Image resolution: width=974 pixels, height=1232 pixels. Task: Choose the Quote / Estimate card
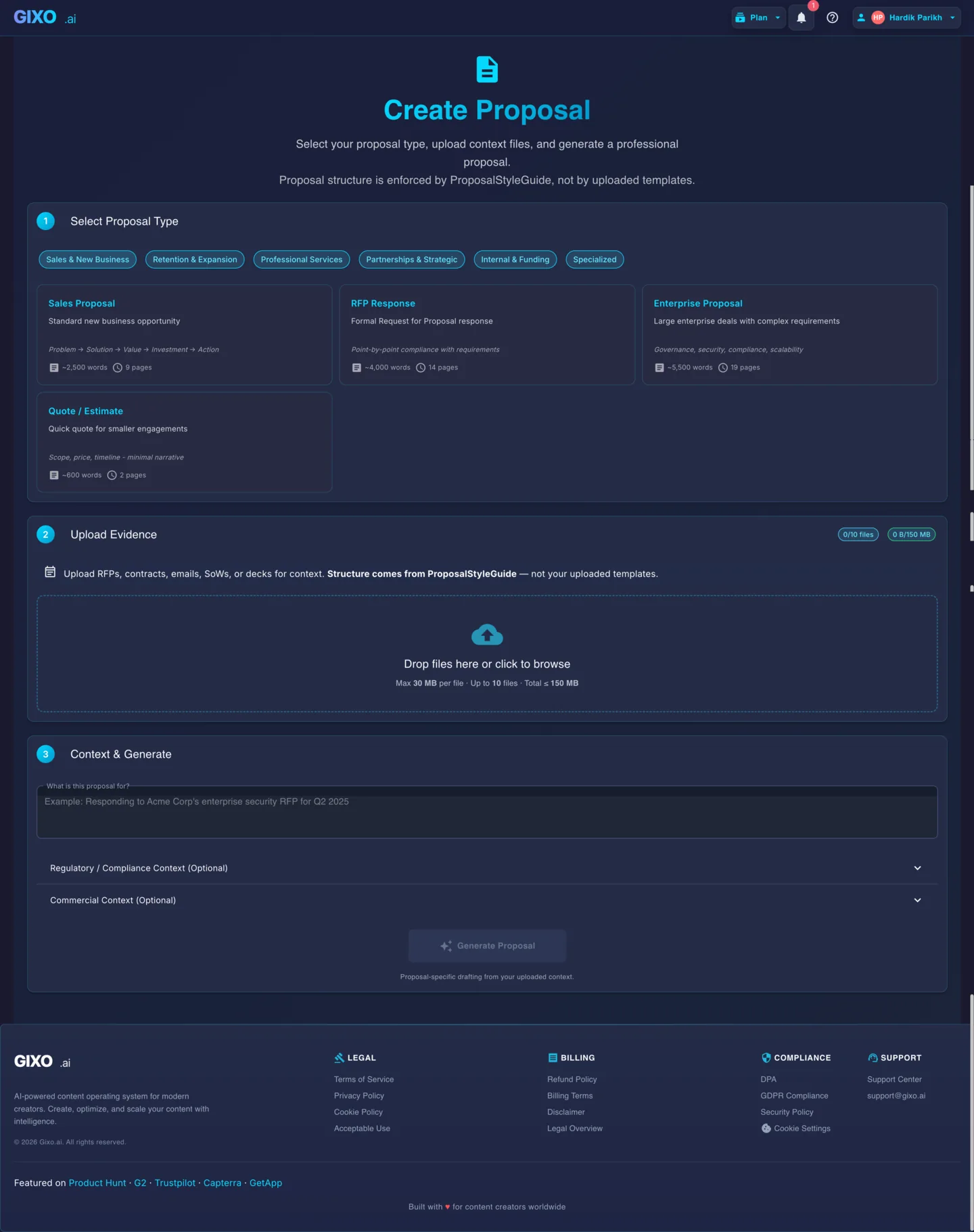click(184, 442)
